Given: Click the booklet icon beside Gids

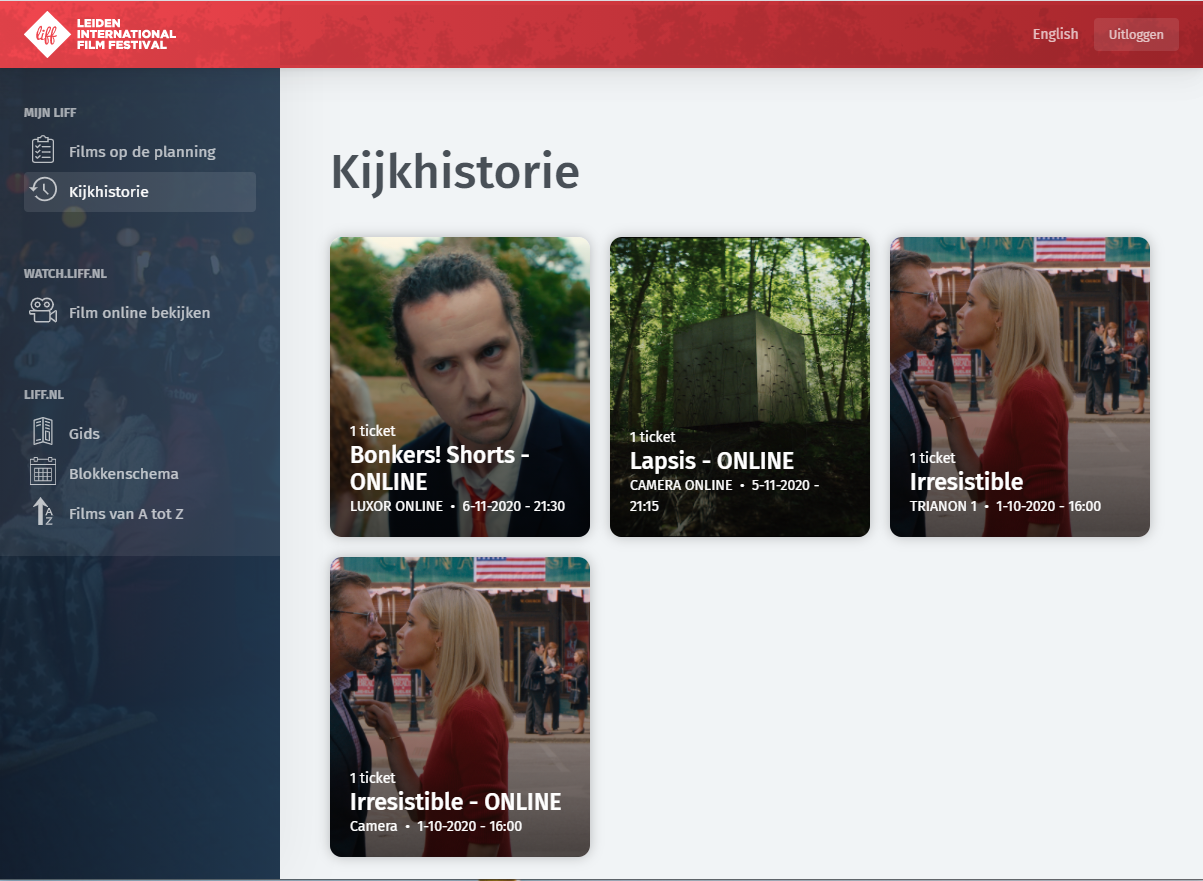Looking at the screenshot, I should click(x=42, y=433).
